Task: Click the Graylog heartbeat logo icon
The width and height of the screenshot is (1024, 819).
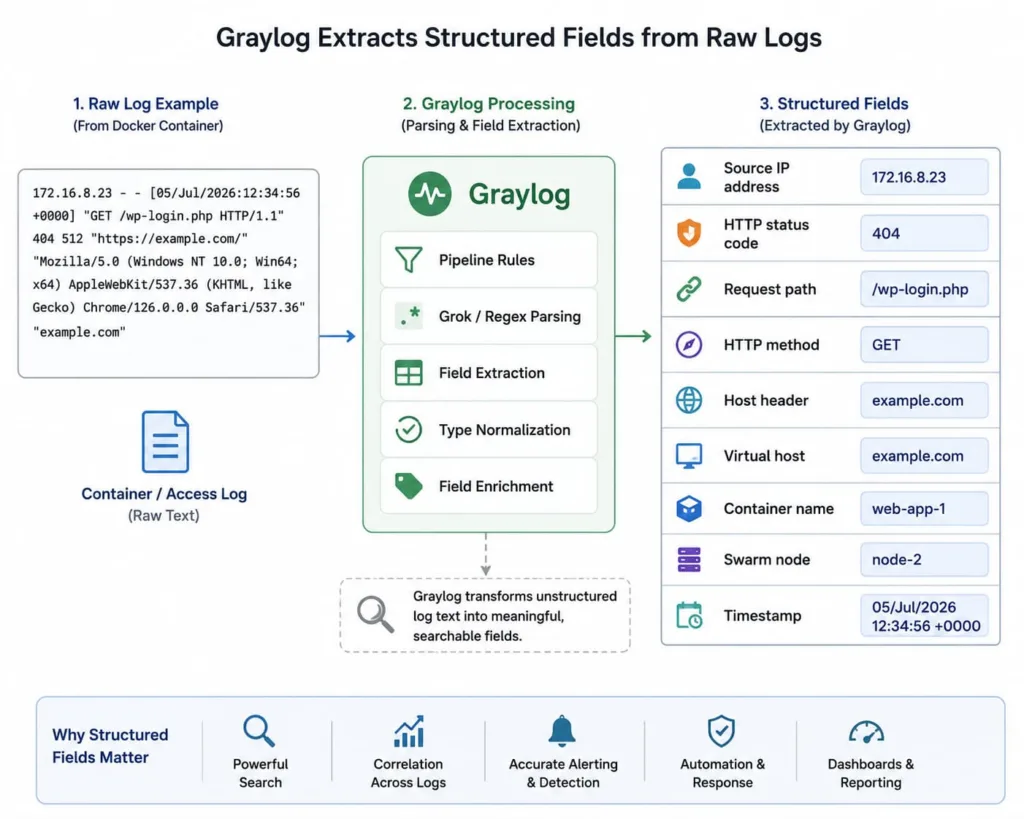Action: click(429, 194)
